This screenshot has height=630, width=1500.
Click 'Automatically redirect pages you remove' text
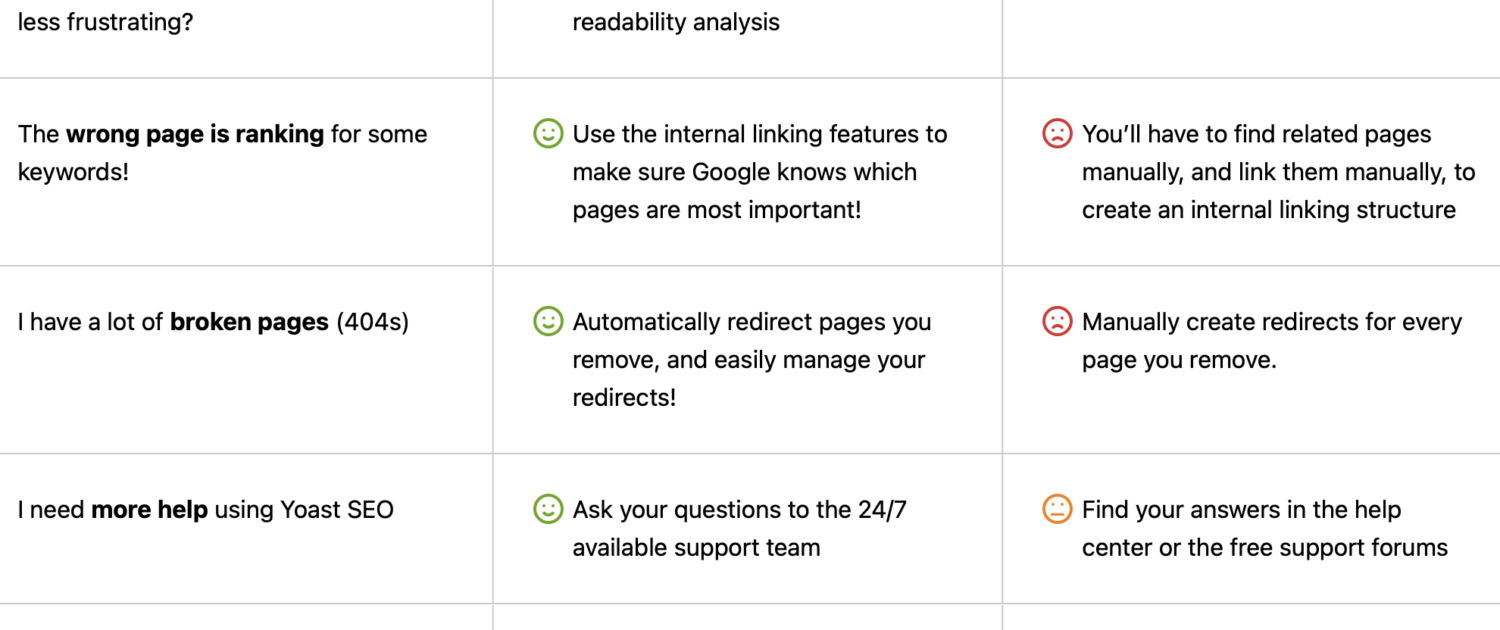coord(752,341)
